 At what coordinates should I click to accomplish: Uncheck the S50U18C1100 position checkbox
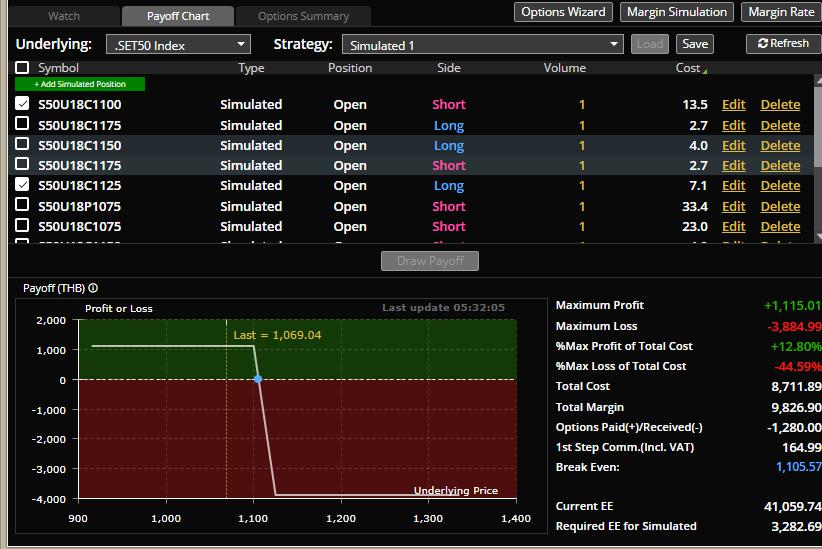[22, 104]
